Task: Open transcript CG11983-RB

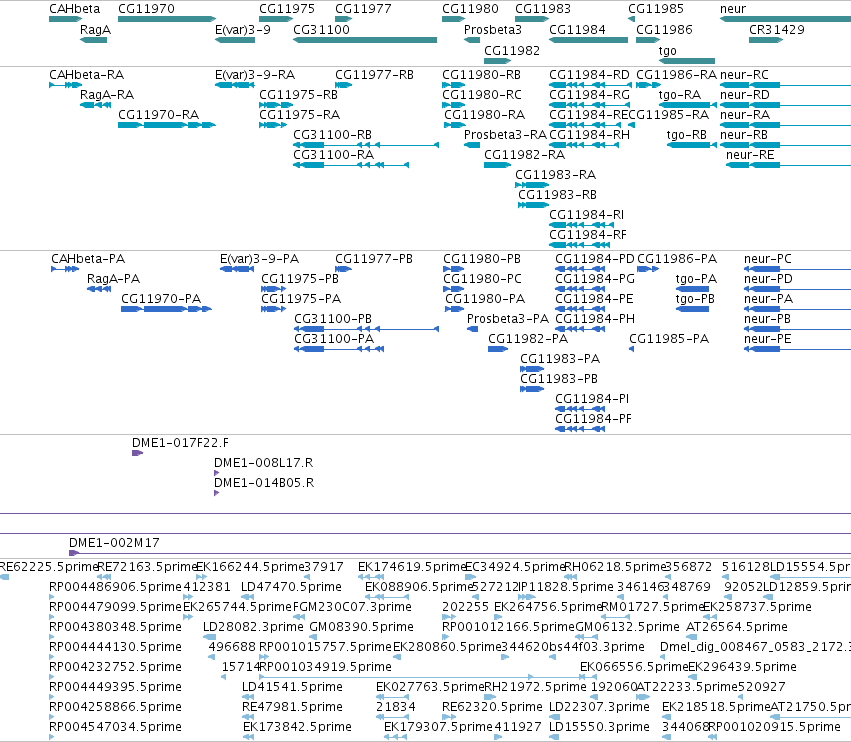Action: pos(534,205)
